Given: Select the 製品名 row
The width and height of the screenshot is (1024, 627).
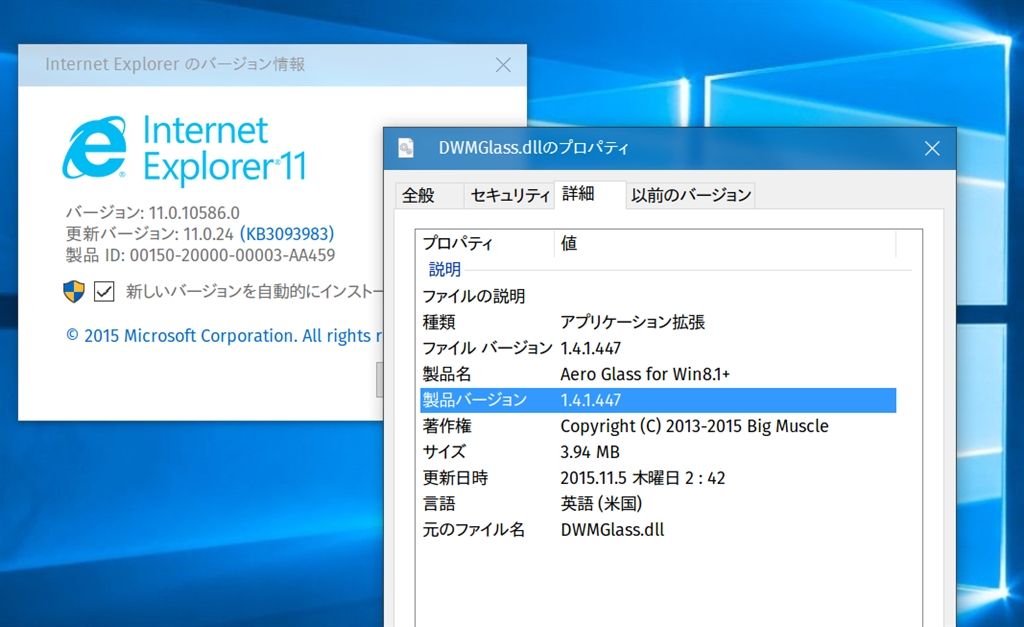Looking at the screenshot, I should pos(658,374).
